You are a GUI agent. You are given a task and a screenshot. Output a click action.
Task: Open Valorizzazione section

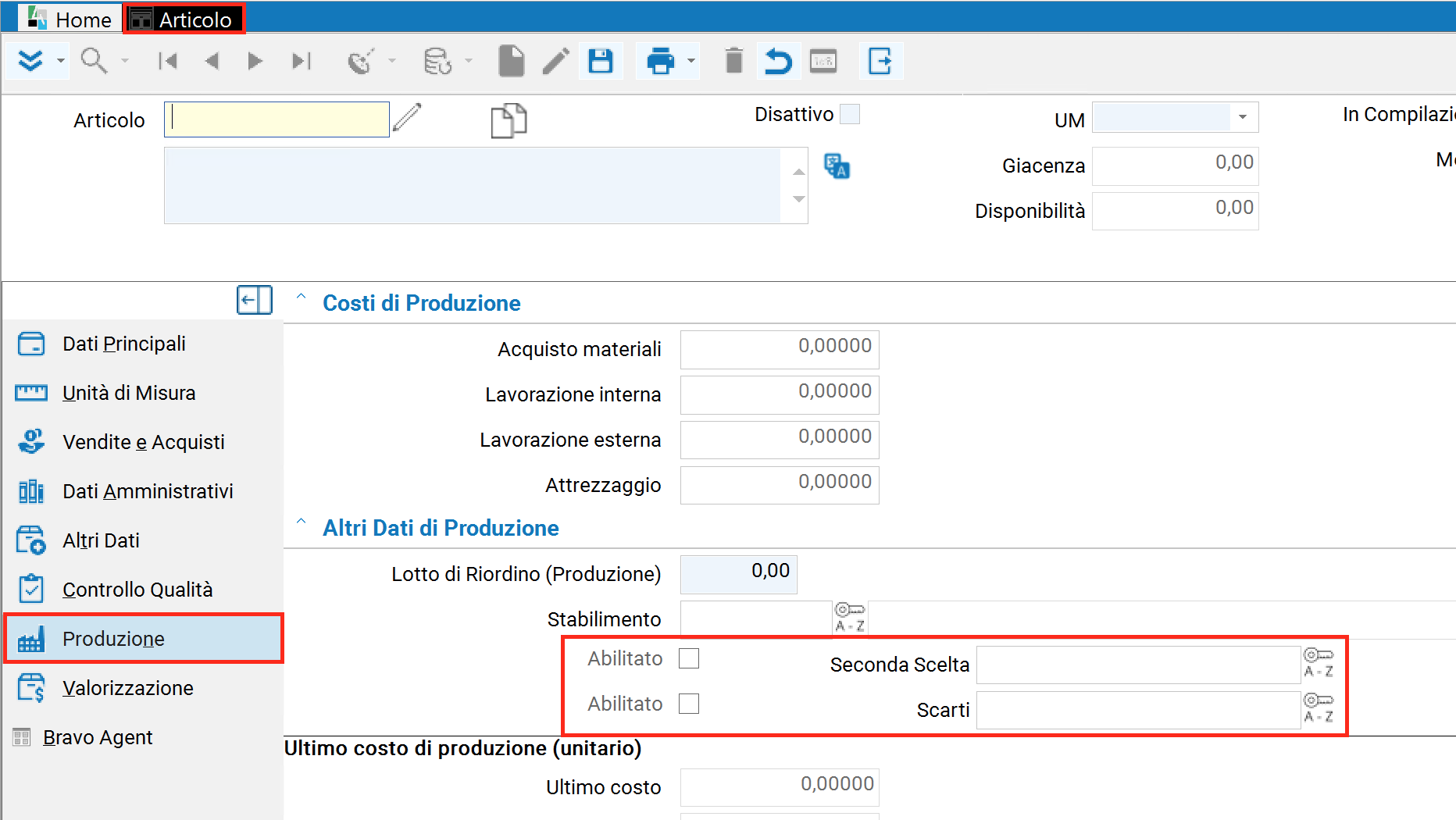128,688
